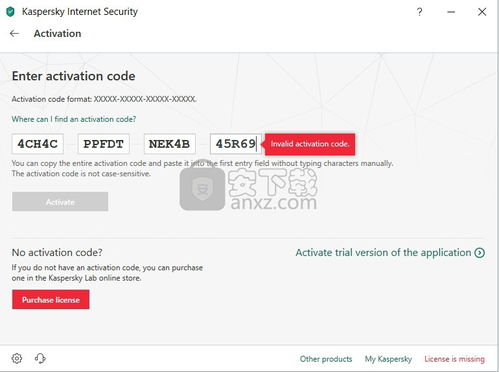
Task: Minimize the Kaspersky window
Action: coord(451,12)
